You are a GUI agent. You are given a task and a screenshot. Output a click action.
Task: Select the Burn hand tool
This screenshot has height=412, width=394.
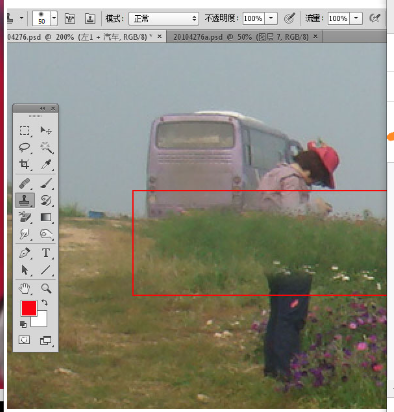[46, 234]
